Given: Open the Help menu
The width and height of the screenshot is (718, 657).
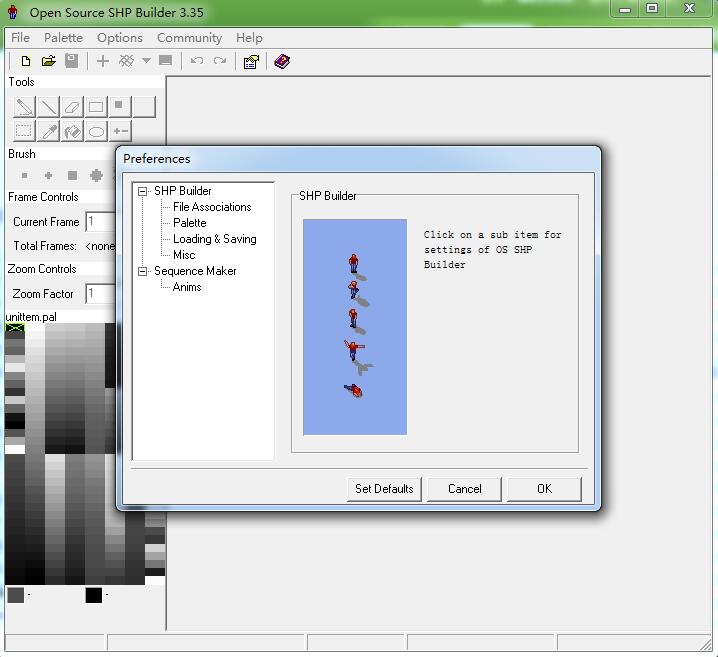Looking at the screenshot, I should tap(249, 38).
